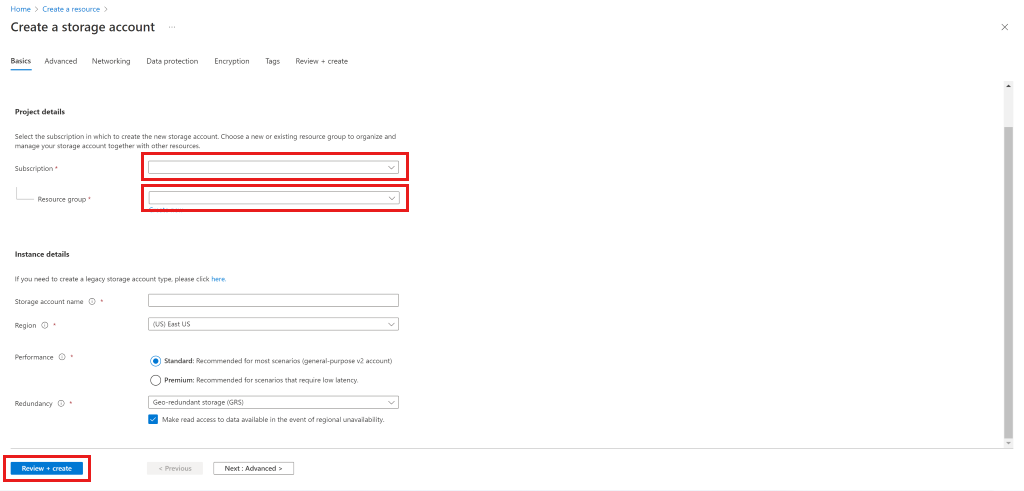Image resolution: width=1024 pixels, height=491 pixels.
Task: Show info tooltip for Storage account name
Action: click(x=92, y=302)
